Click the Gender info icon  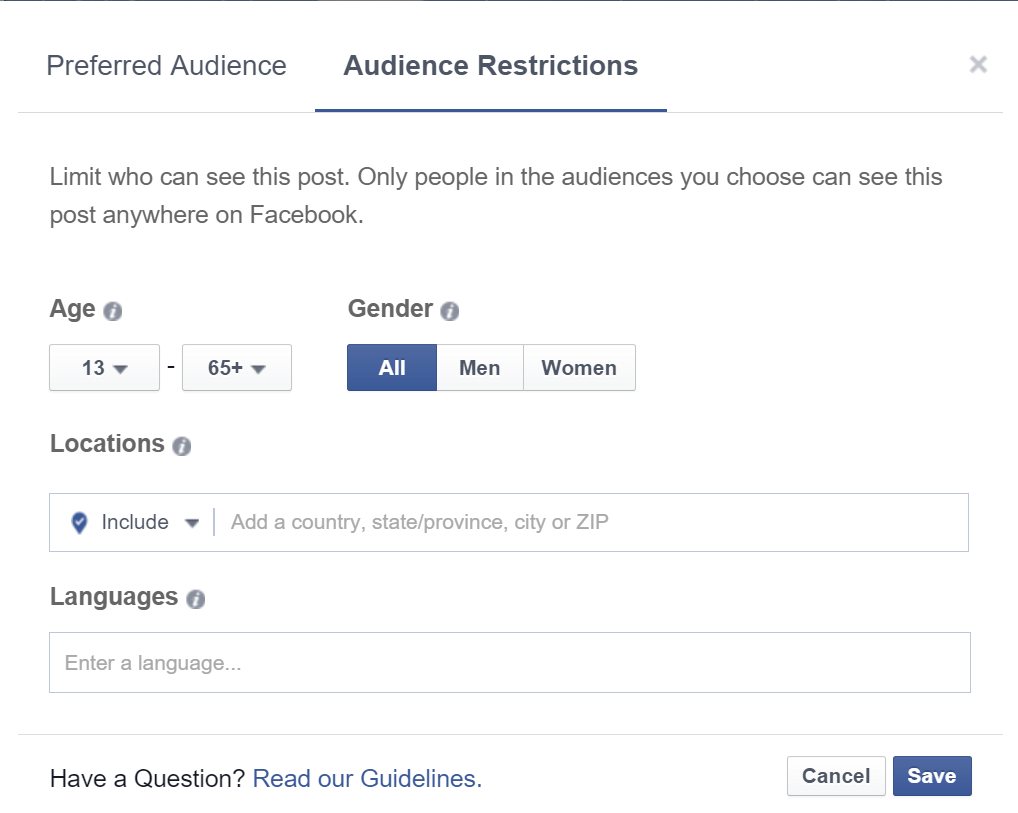450,311
